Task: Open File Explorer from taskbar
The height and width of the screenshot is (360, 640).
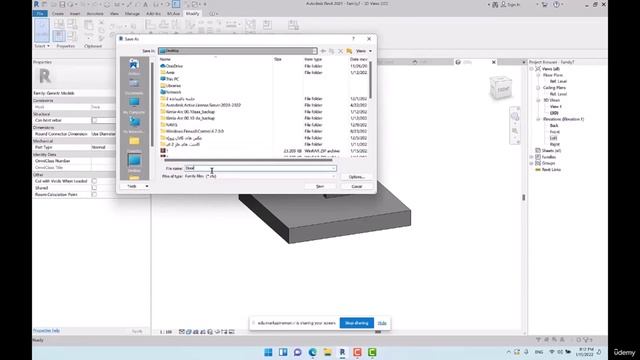Action: tap(327, 352)
